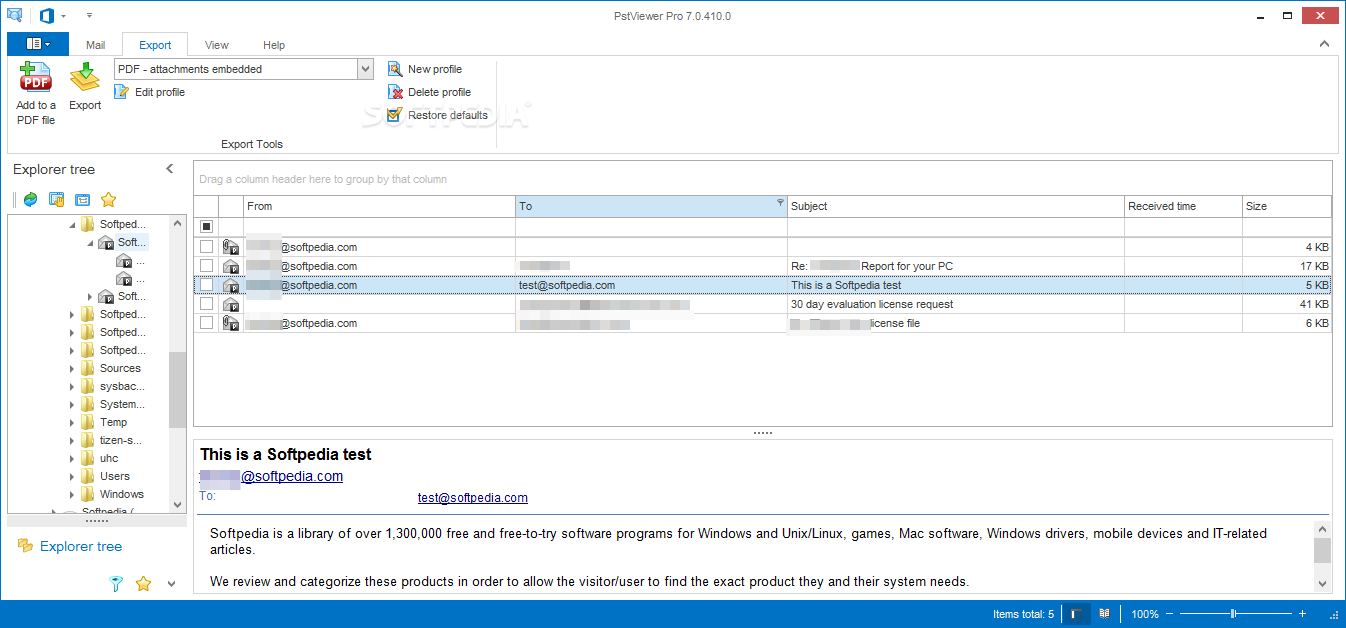Screen dimensions: 1346x628
Task: Click the Explorer tree vertical scrollbar
Action: [x=178, y=391]
